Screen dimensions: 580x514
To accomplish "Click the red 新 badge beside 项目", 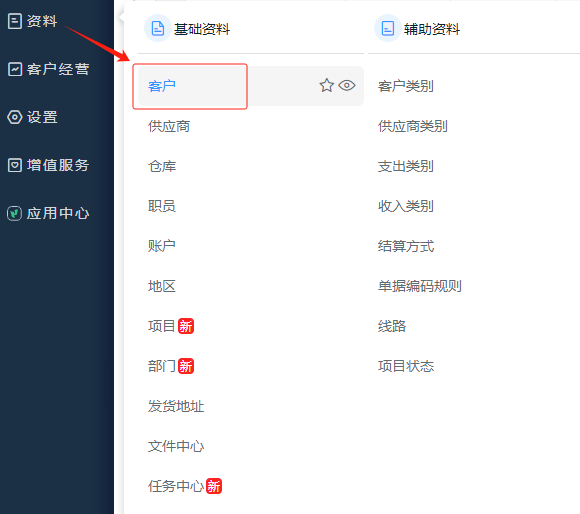I will click(186, 326).
